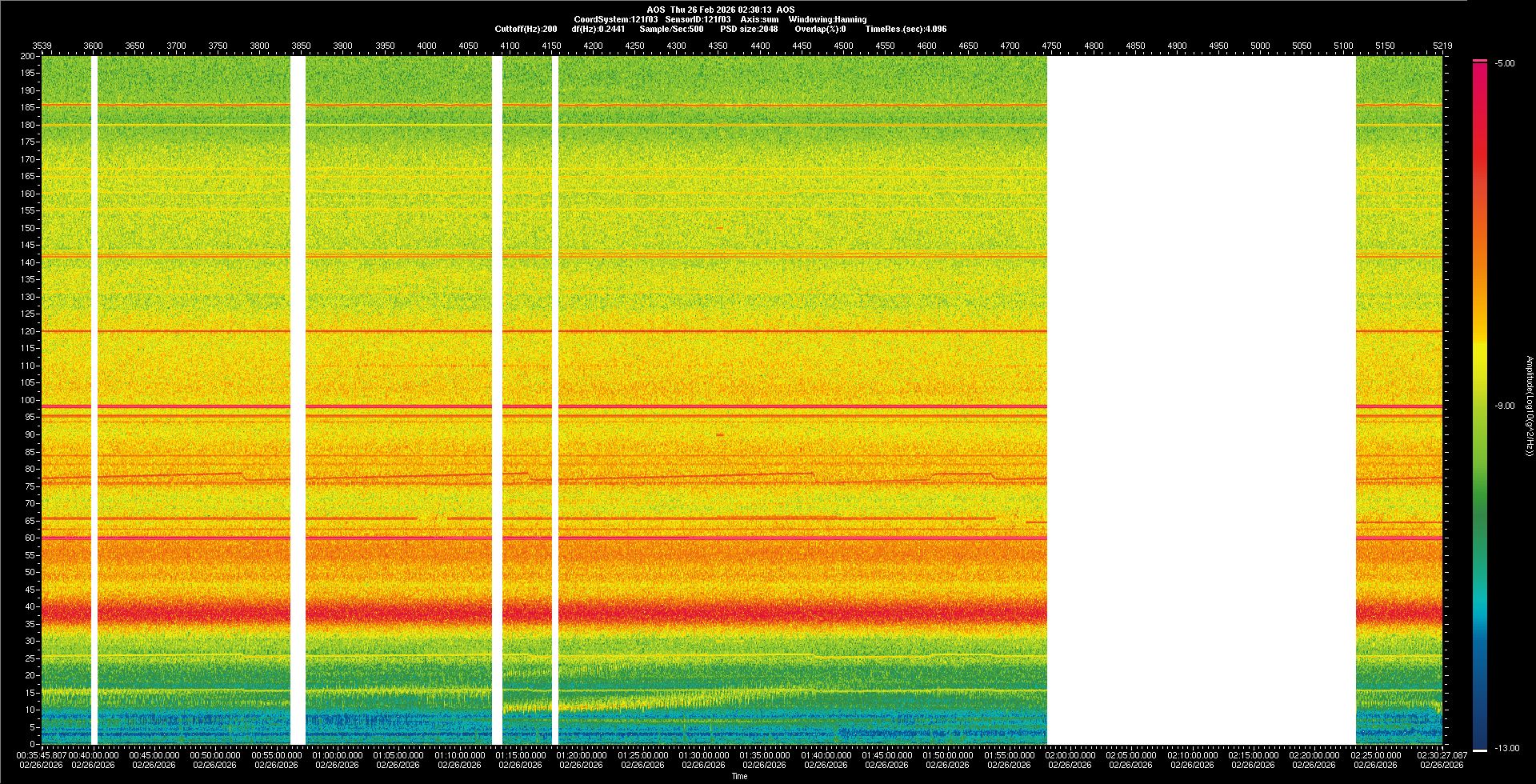Image resolution: width=1536 pixels, height=784 pixels.
Task: Select the 00:35:45.807 start time label
Action: 42,755
